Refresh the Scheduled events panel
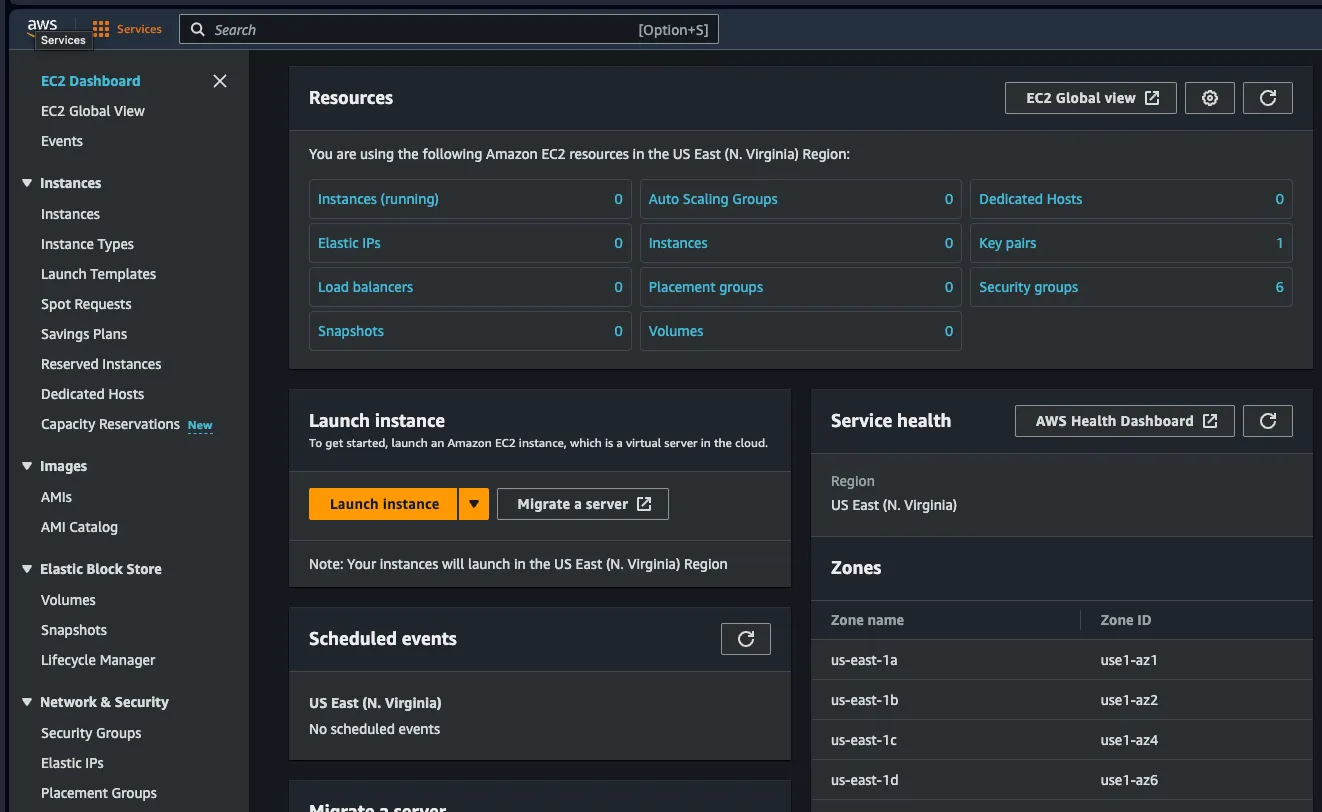The height and width of the screenshot is (812, 1322). coord(746,639)
